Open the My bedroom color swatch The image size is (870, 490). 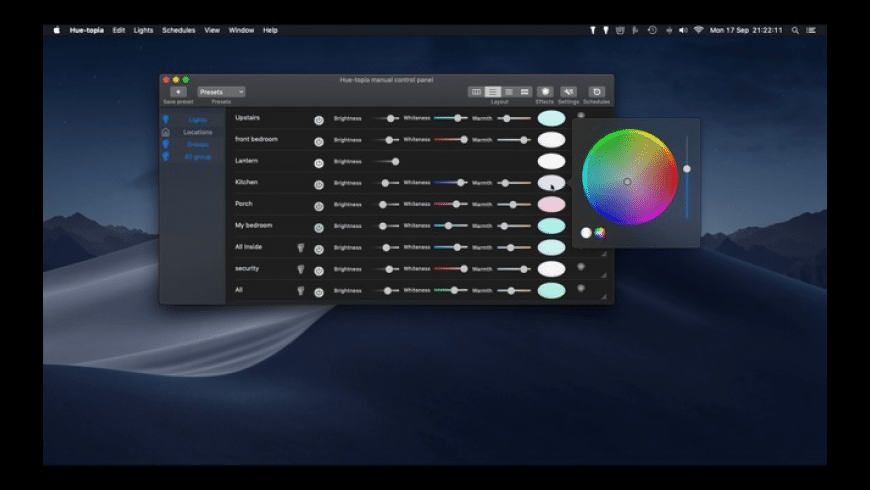pos(552,226)
